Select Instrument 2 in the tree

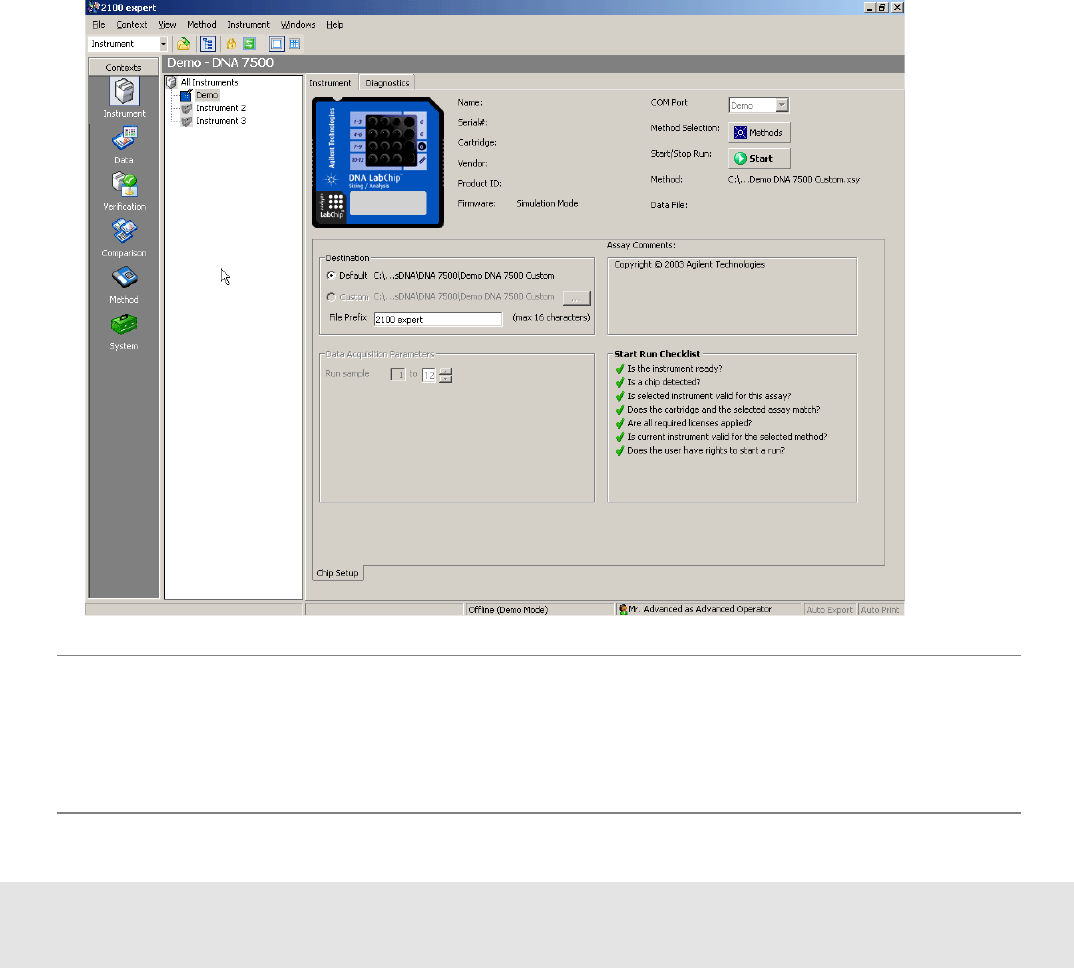[221, 108]
